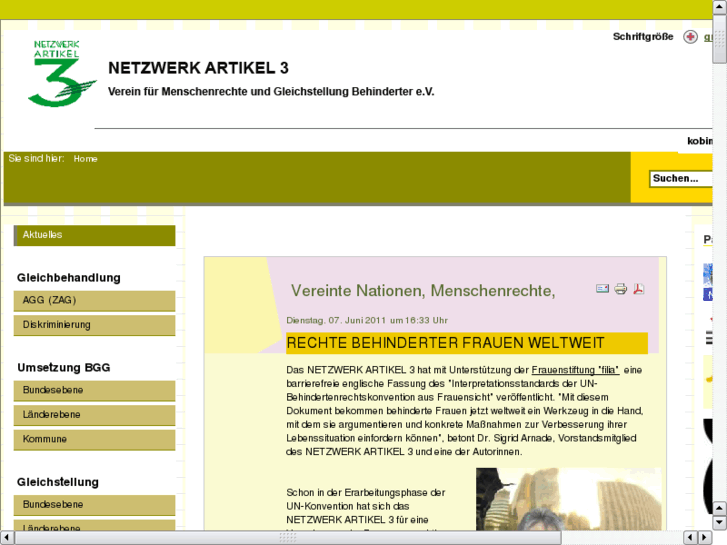Click the vertical scrollbar thumb
Screen dimensions: 727x545
coord(719,39)
